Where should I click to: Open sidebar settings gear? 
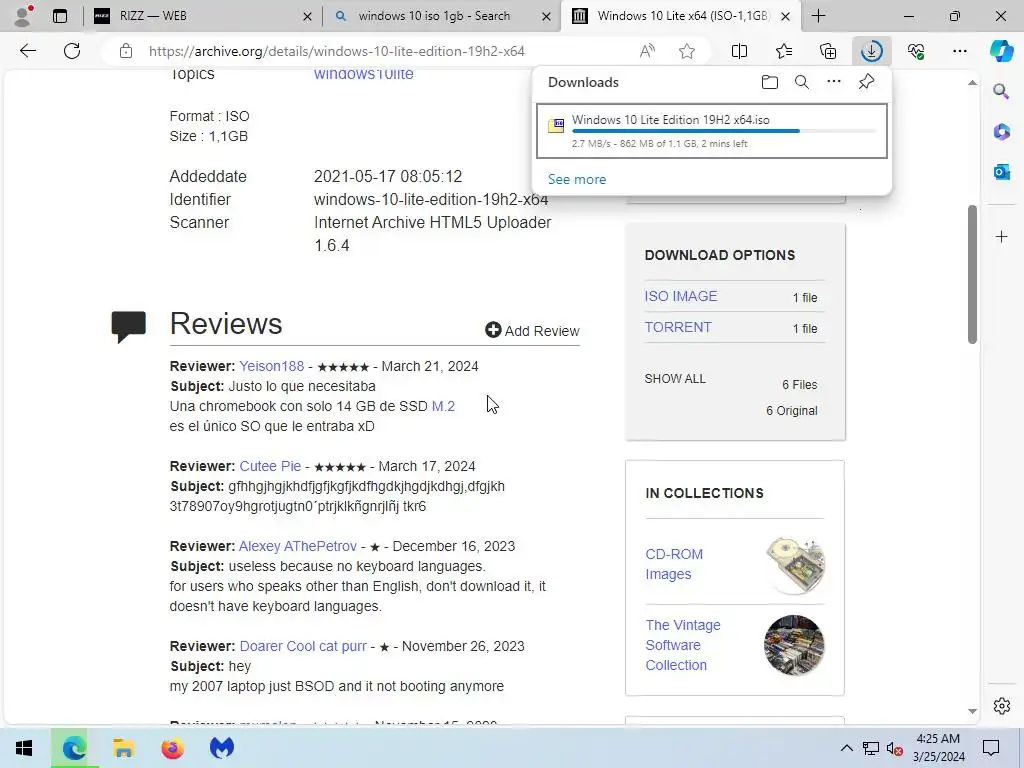[x=1001, y=706]
